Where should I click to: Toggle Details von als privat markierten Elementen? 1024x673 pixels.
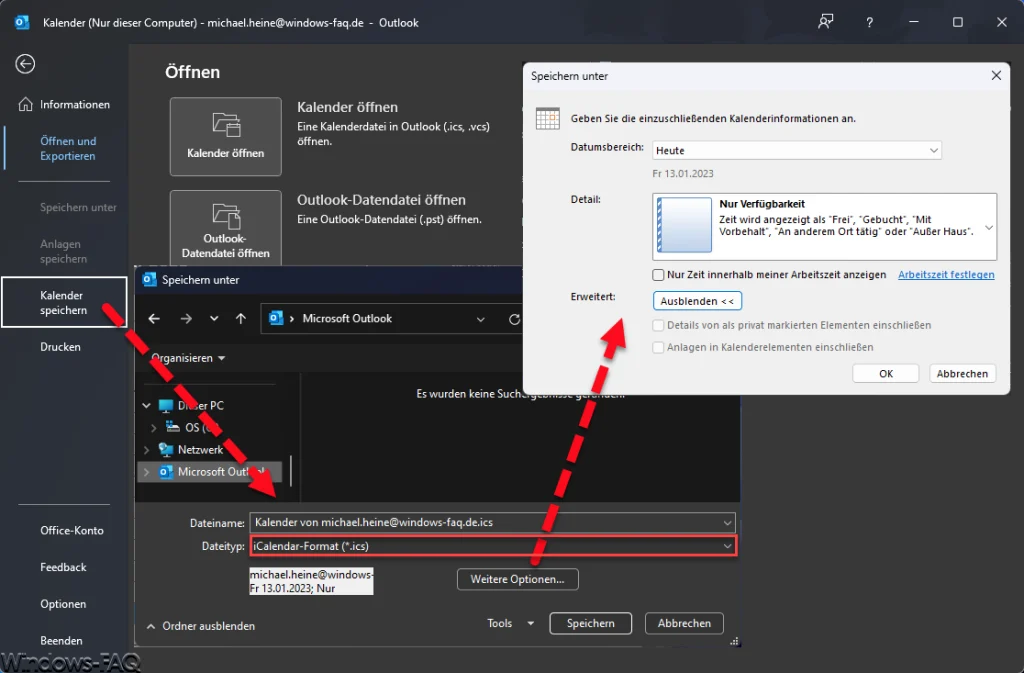(x=658, y=325)
